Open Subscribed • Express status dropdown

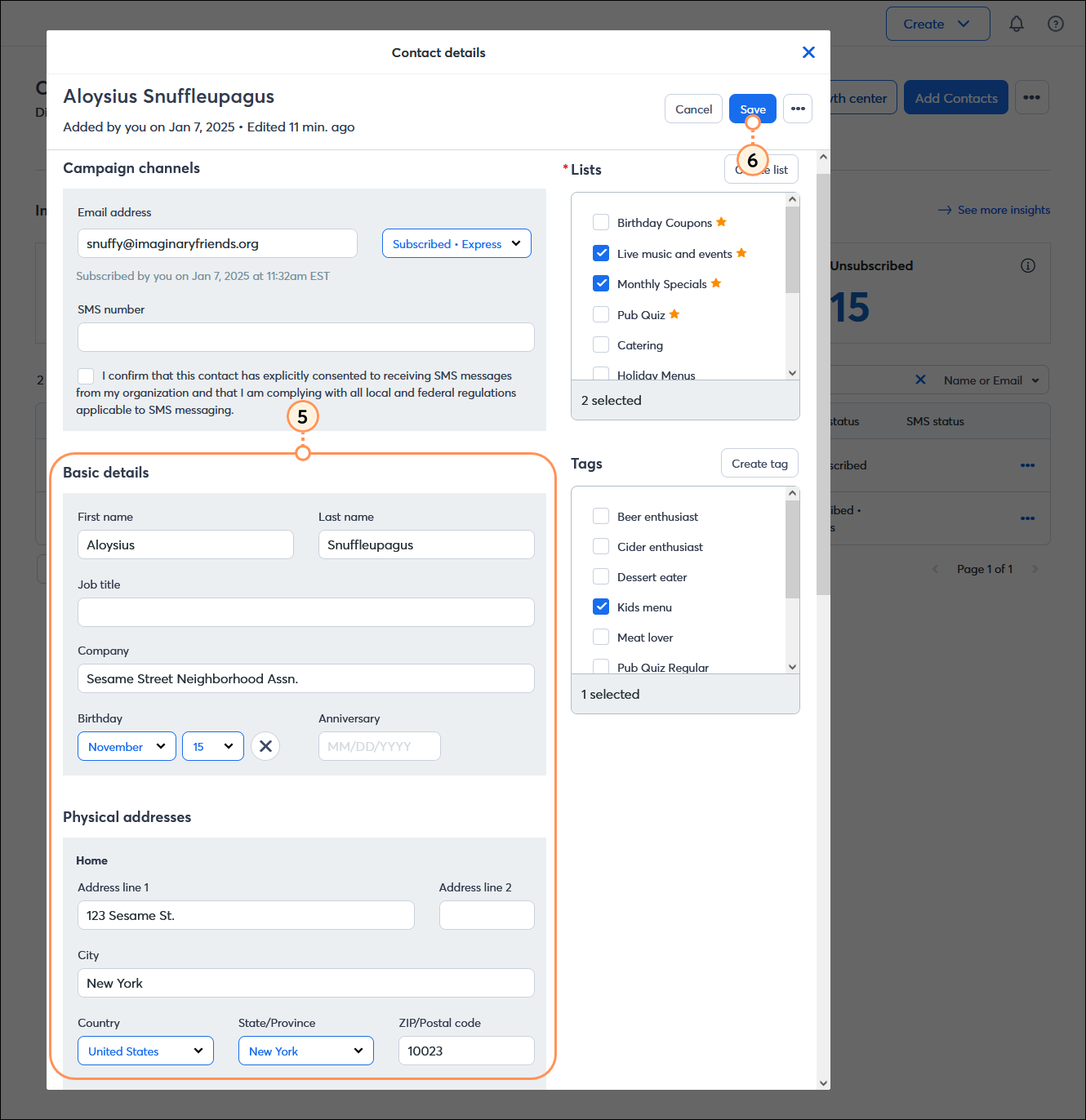456,243
